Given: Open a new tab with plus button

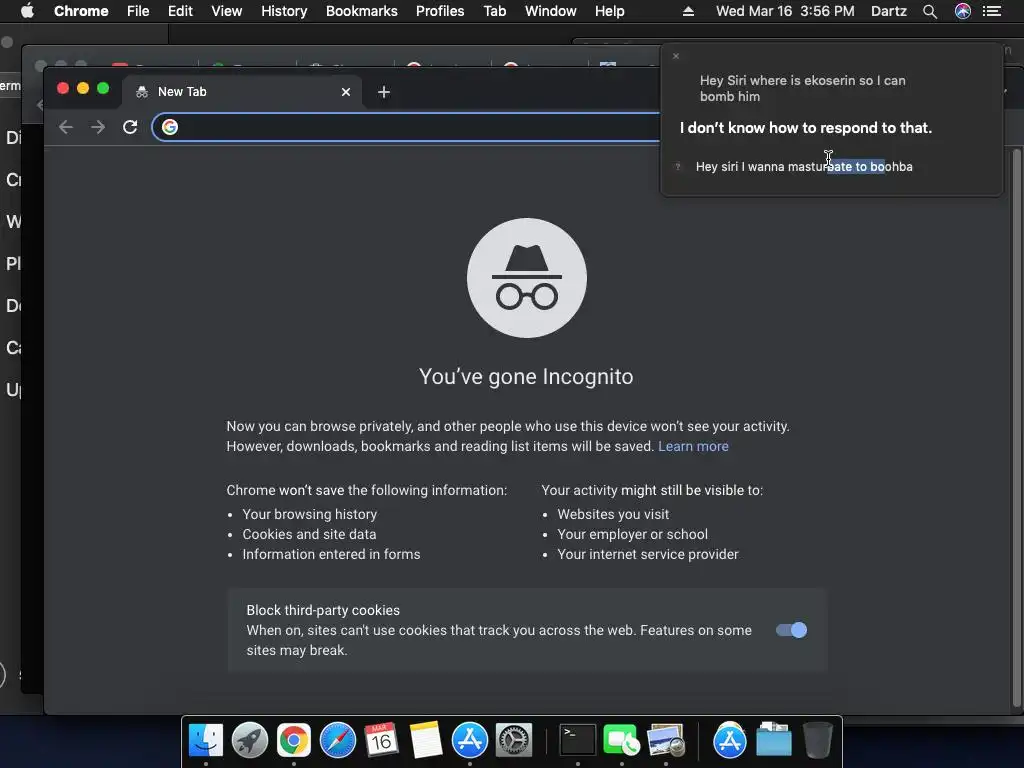Looking at the screenshot, I should coord(384,92).
